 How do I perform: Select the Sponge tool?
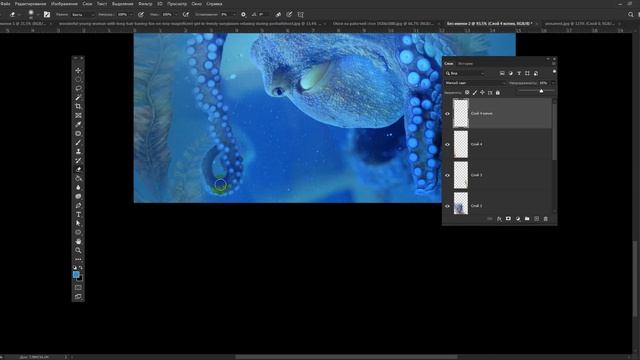pos(78,196)
